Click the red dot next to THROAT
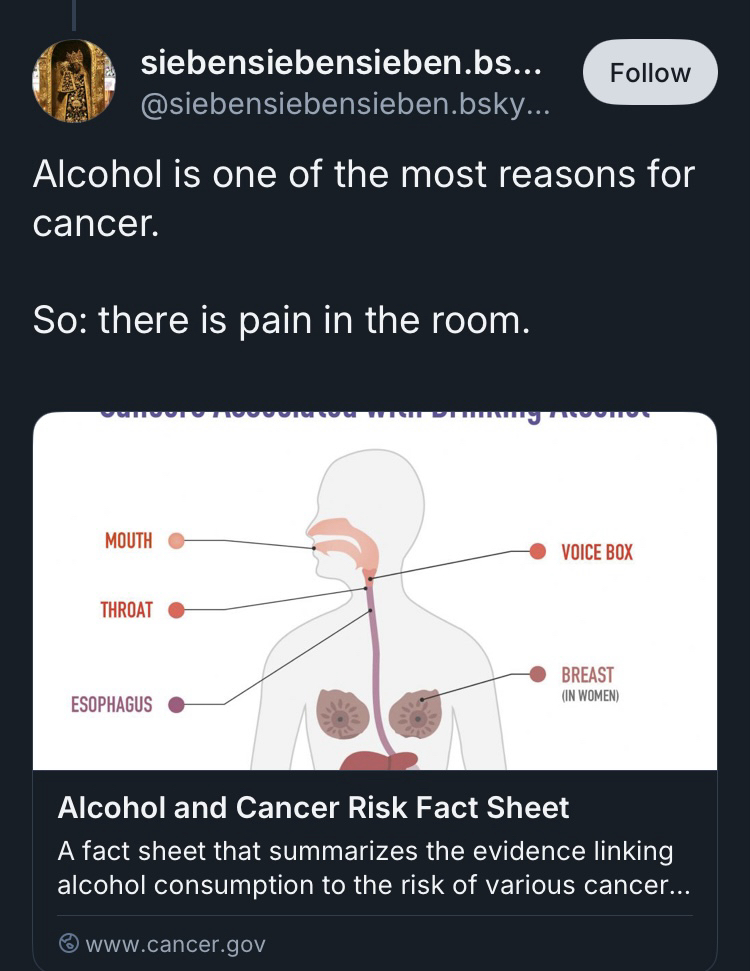Screen dimensions: 750x971 point(176,609)
